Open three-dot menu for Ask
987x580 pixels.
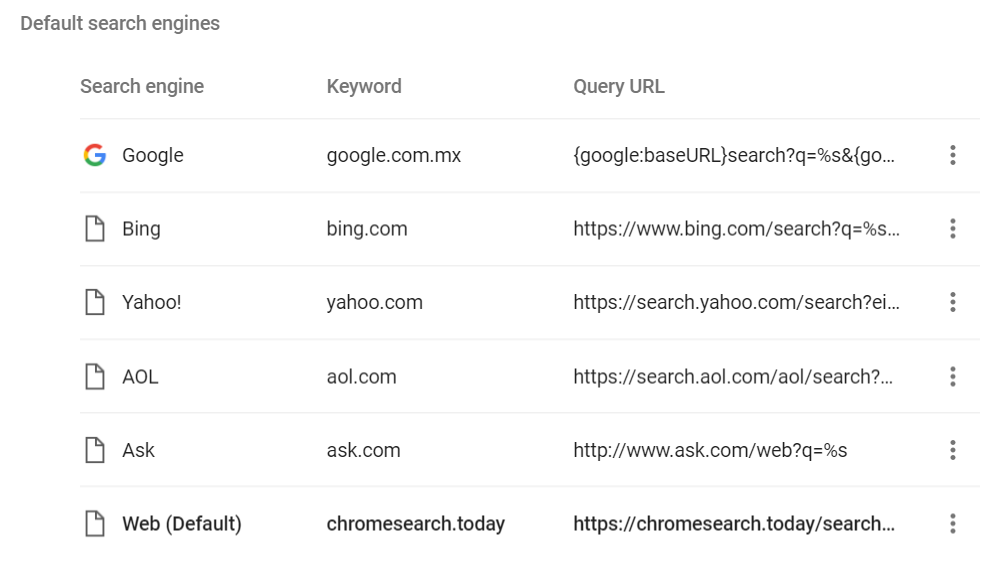tap(952, 450)
